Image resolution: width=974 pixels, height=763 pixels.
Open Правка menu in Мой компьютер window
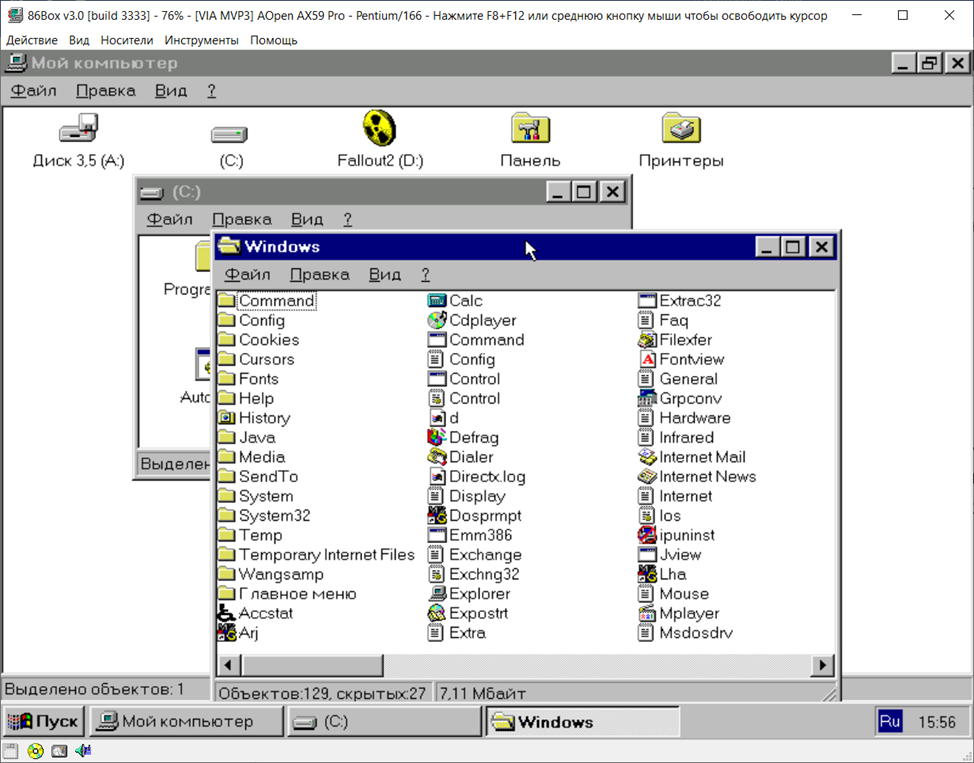(x=105, y=91)
